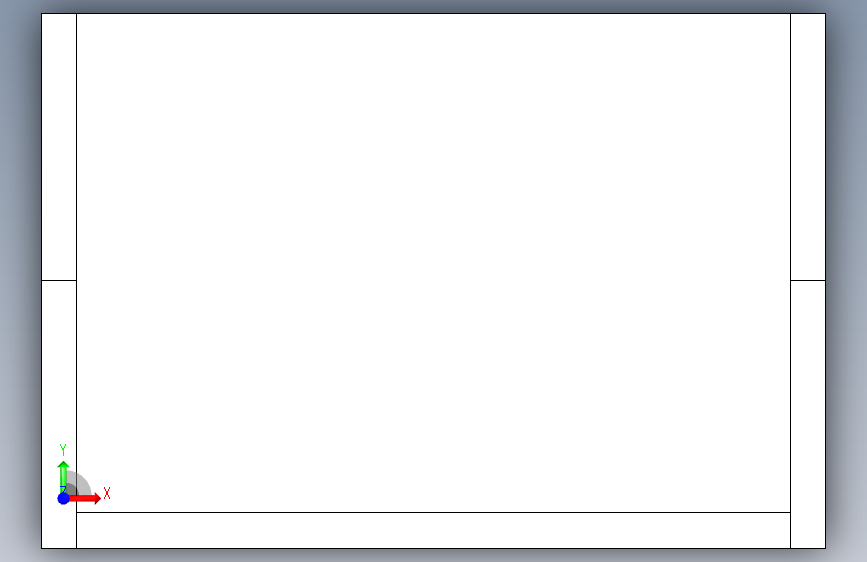Viewport: 867px width, 562px height.
Task: Click the red X axis arrow
Action: 86,498
